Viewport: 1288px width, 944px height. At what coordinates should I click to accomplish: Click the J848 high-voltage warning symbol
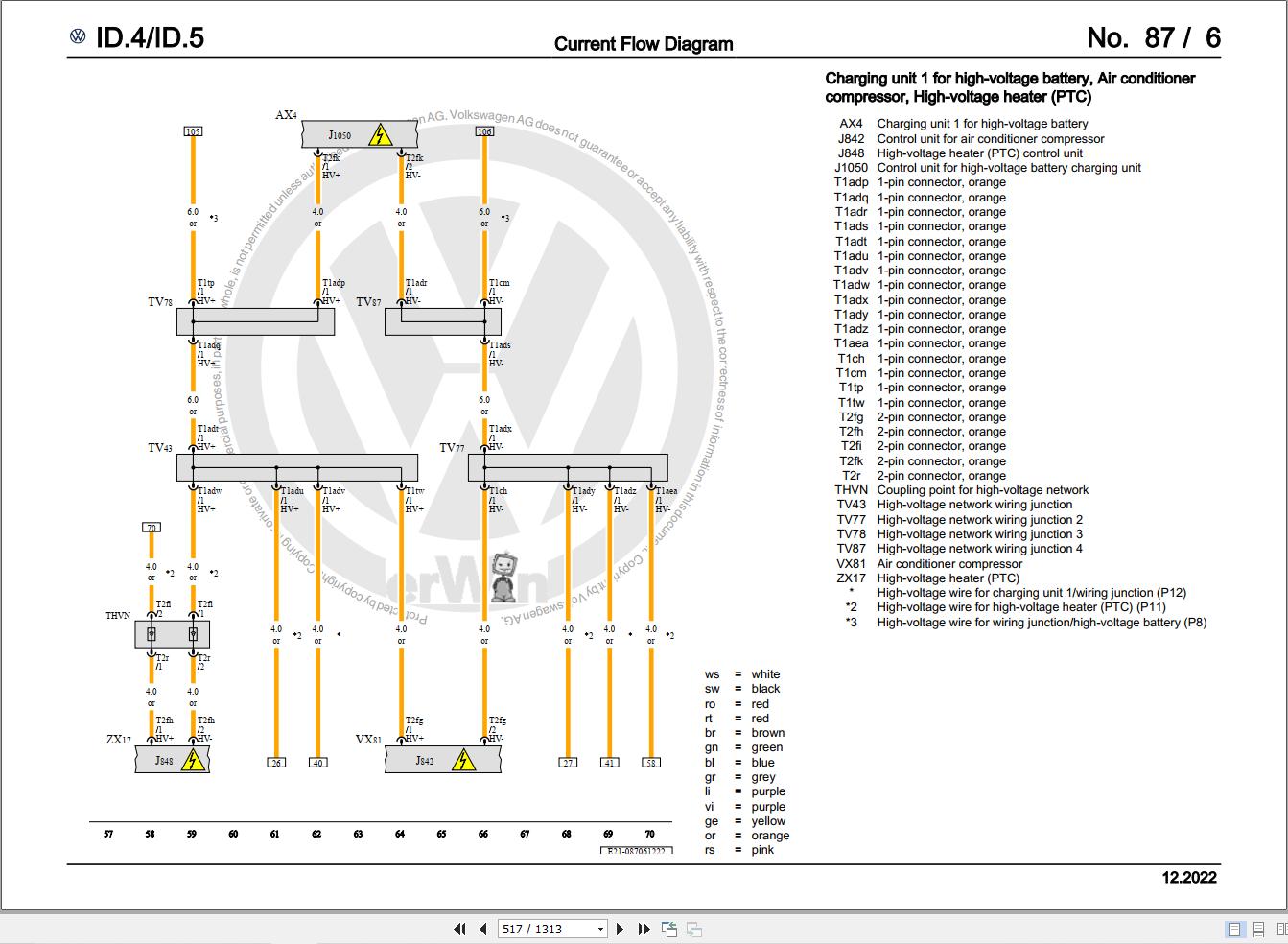click(x=195, y=761)
